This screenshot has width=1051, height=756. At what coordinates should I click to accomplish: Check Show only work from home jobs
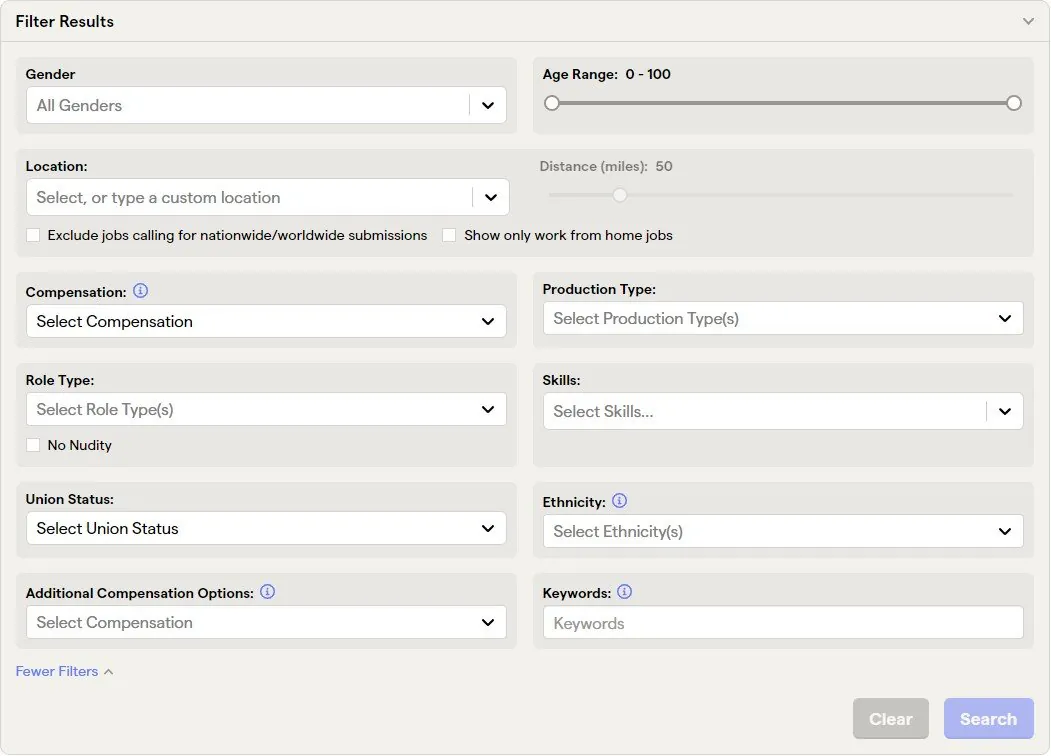pos(450,235)
